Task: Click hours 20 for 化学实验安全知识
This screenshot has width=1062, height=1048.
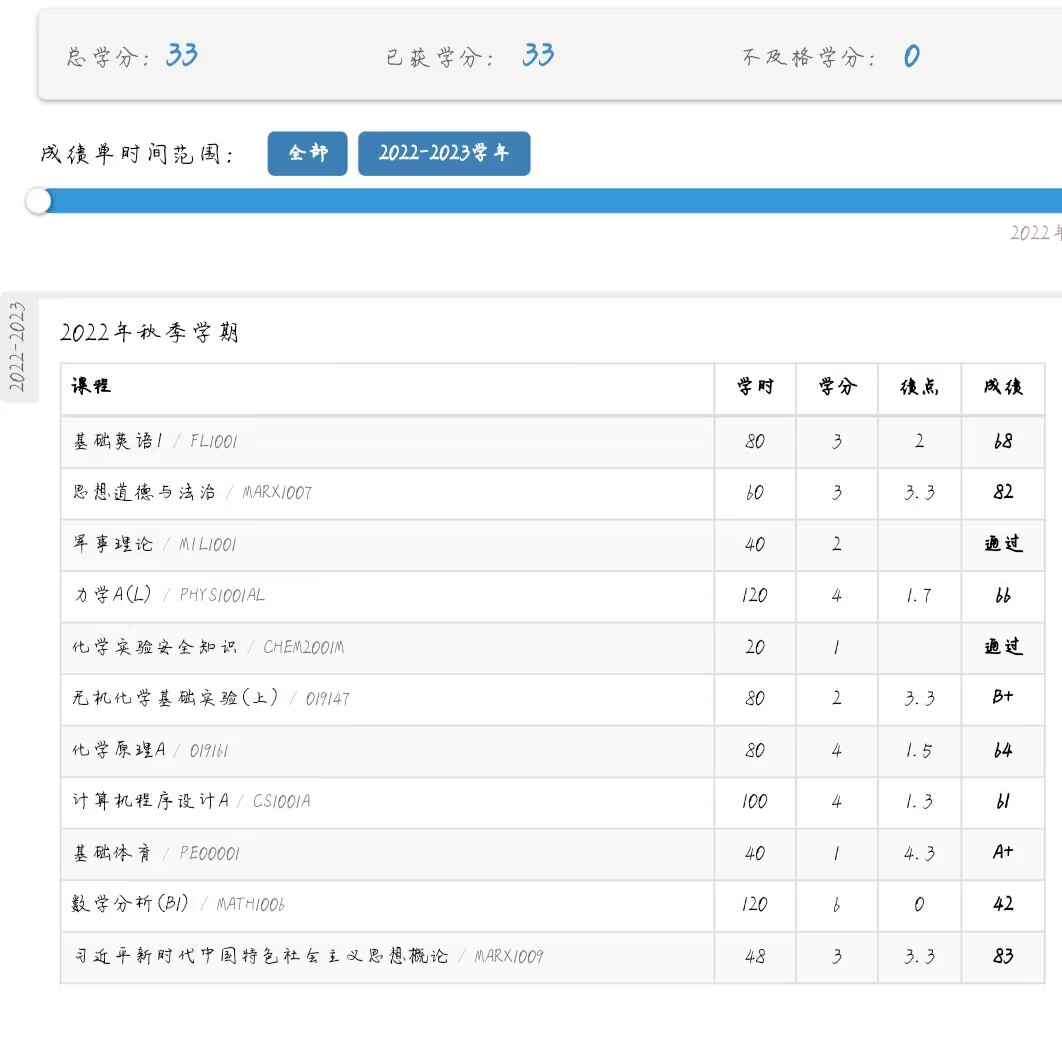Action: [755, 647]
